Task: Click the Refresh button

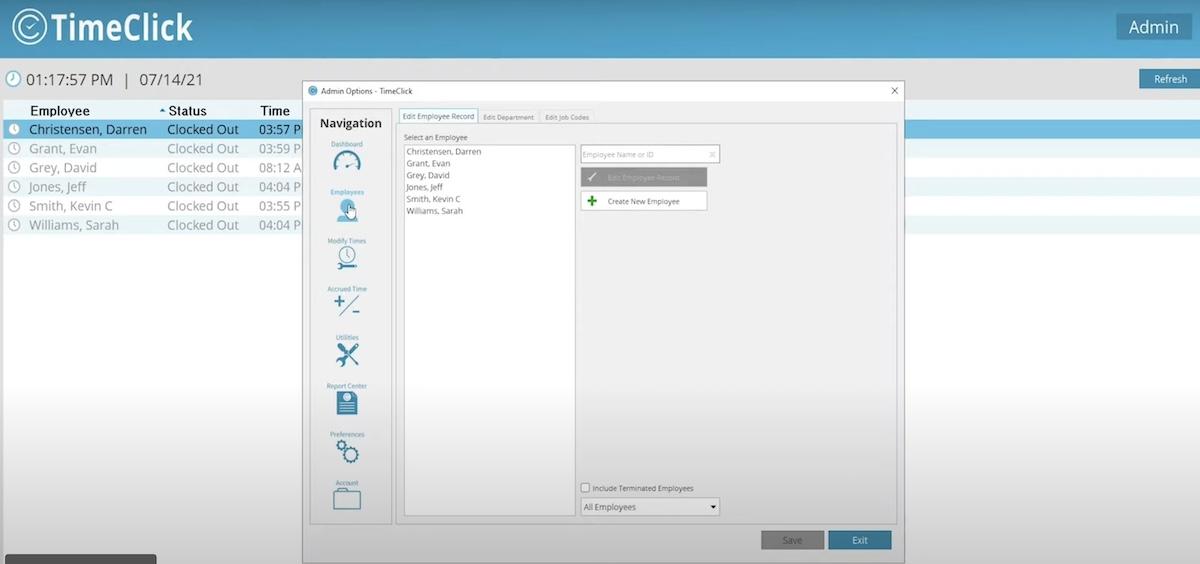Action: point(1169,79)
